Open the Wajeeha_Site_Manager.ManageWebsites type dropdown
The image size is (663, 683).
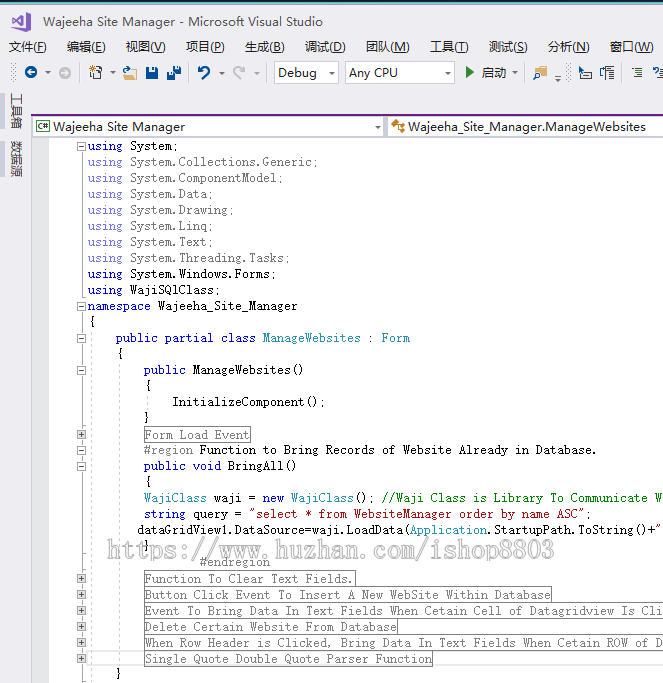(x=526, y=127)
